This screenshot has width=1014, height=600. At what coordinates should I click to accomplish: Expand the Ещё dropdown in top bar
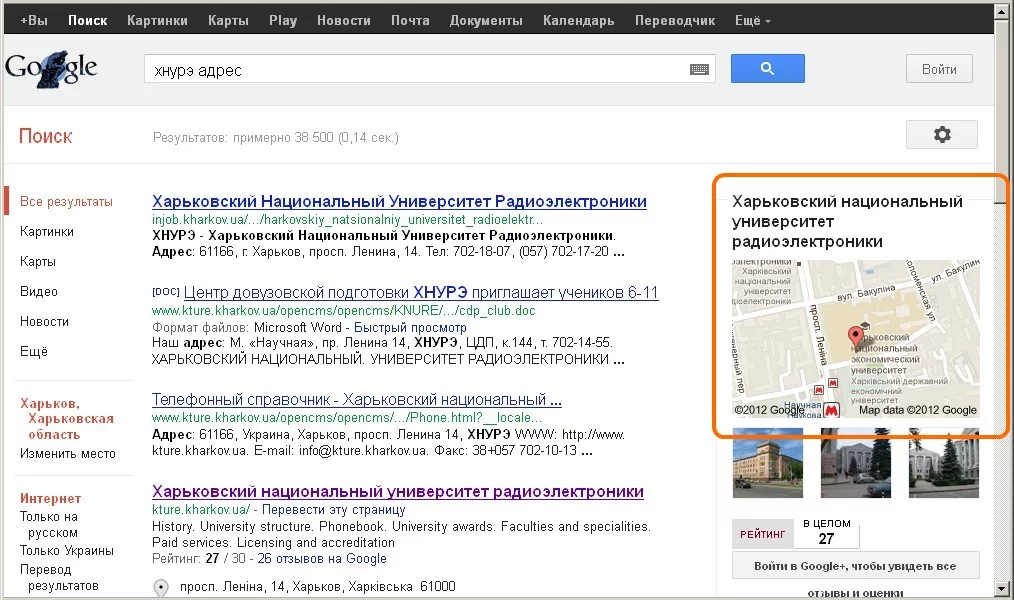click(x=752, y=20)
